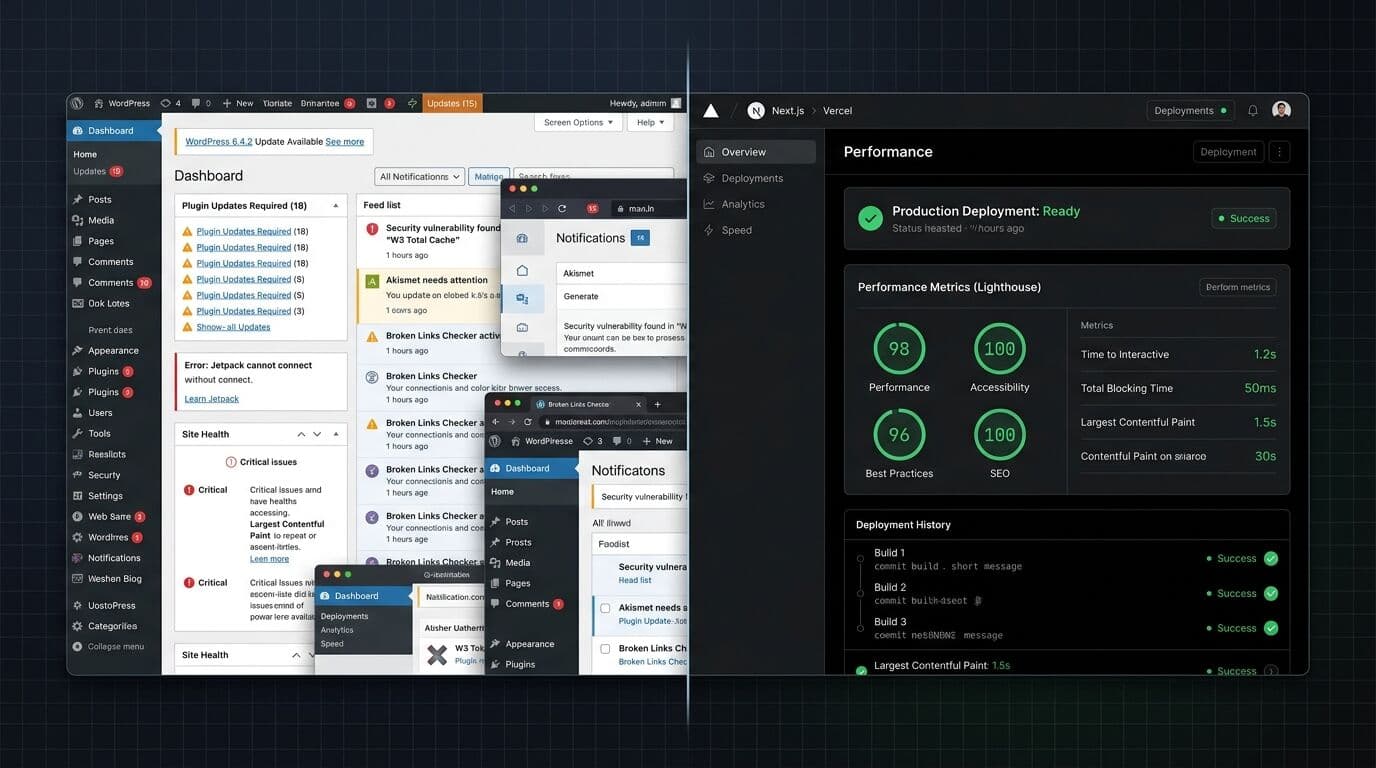The height and width of the screenshot is (768, 1376).
Task: Open the WordPress 6.4.2 link
Action: tap(219, 142)
